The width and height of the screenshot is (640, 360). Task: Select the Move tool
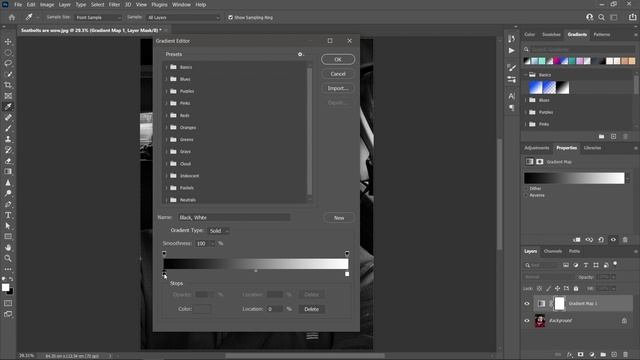pos(8,42)
